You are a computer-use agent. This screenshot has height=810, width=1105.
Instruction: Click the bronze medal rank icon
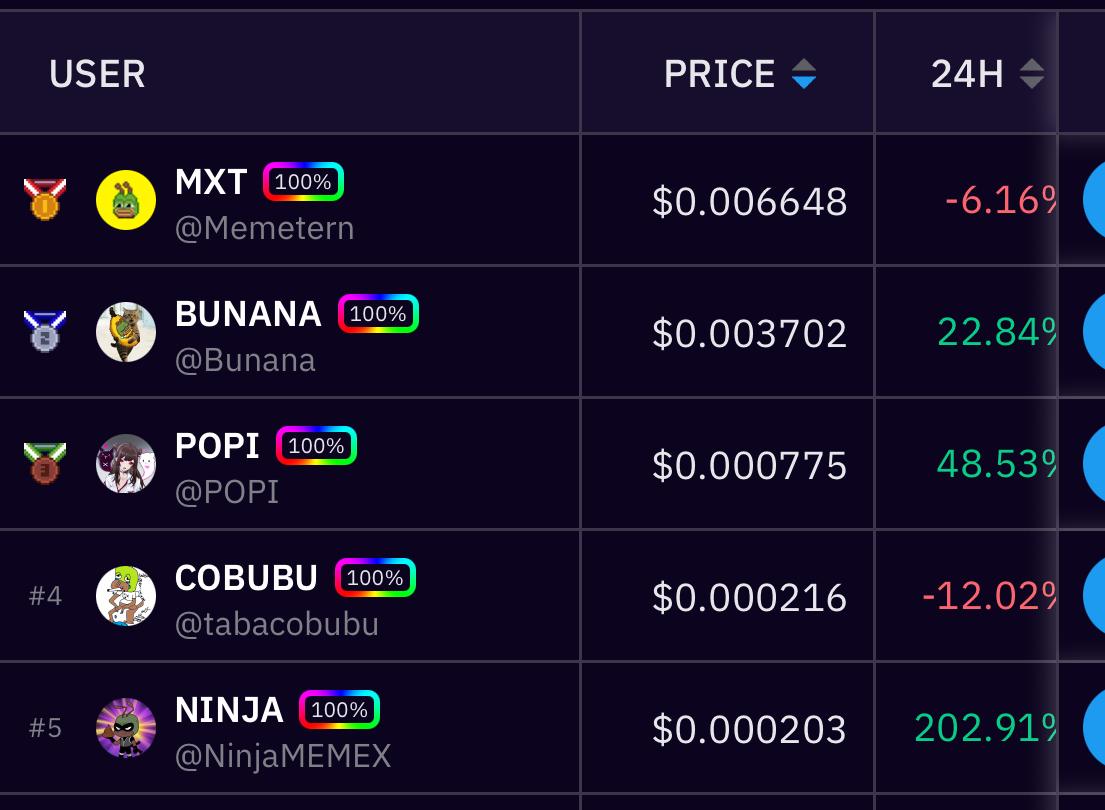pos(45,463)
